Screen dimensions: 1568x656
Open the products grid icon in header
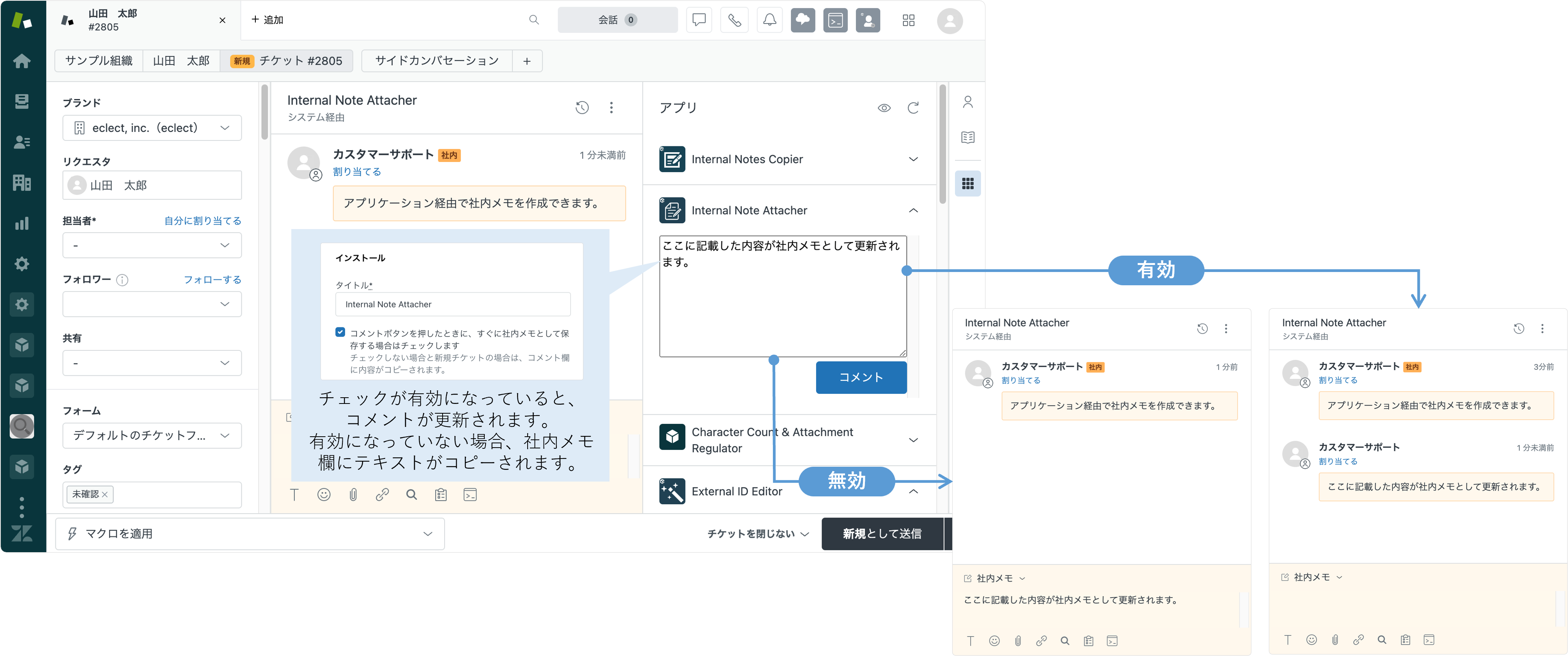[909, 20]
